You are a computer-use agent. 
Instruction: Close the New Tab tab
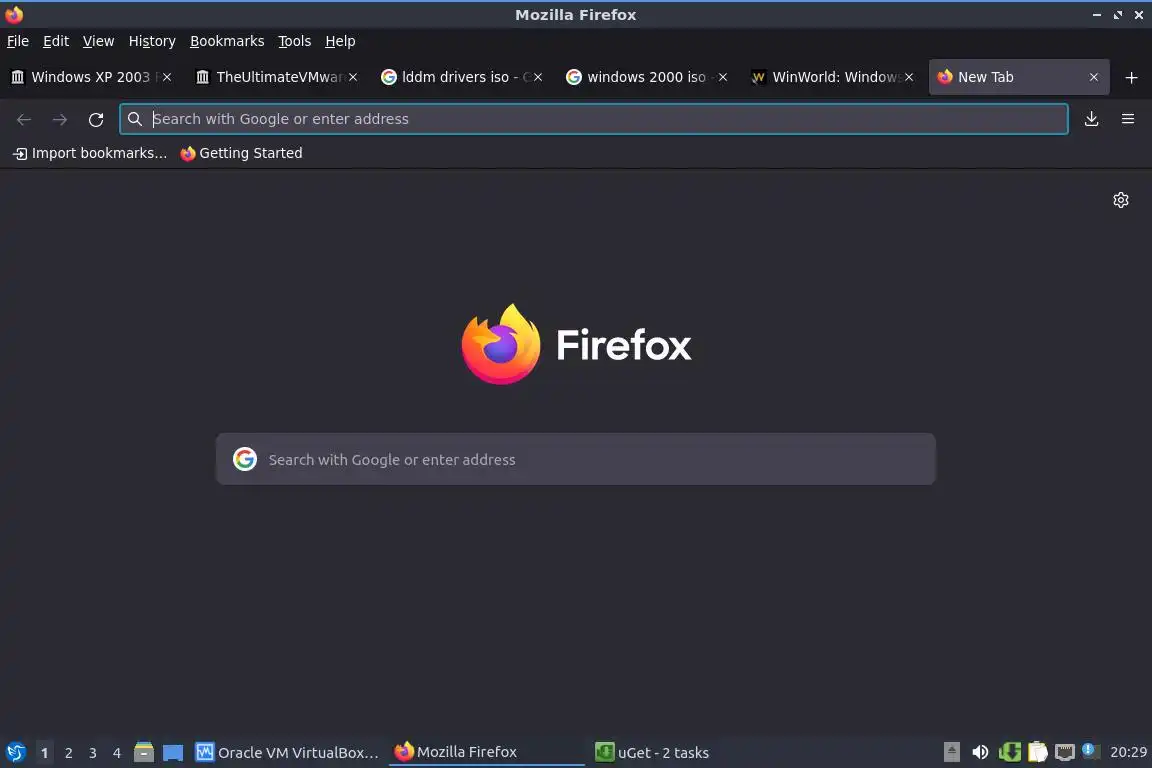pos(1094,77)
